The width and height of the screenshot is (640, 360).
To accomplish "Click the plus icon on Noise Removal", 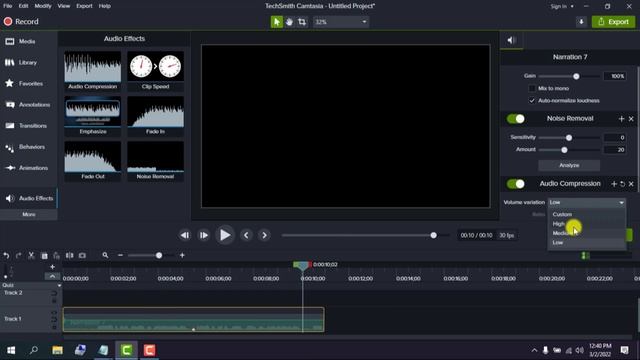I will (622, 119).
